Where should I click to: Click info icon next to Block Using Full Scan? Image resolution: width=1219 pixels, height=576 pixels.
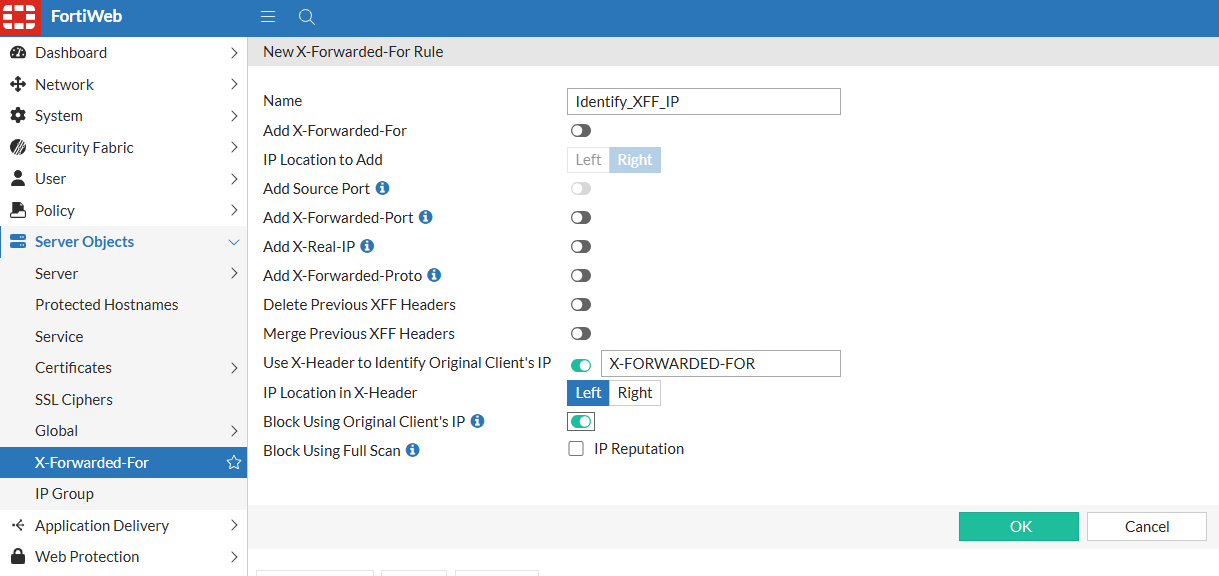click(412, 450)
